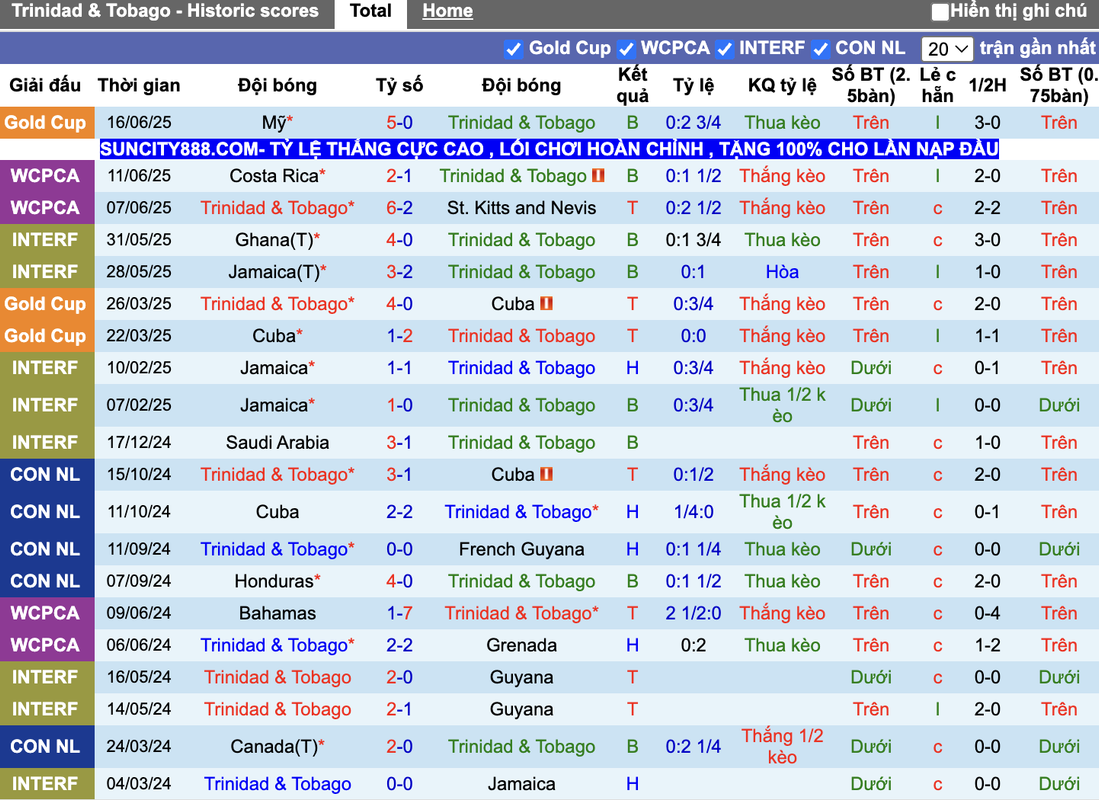Click the French Guyana team name

click(521, 549)
